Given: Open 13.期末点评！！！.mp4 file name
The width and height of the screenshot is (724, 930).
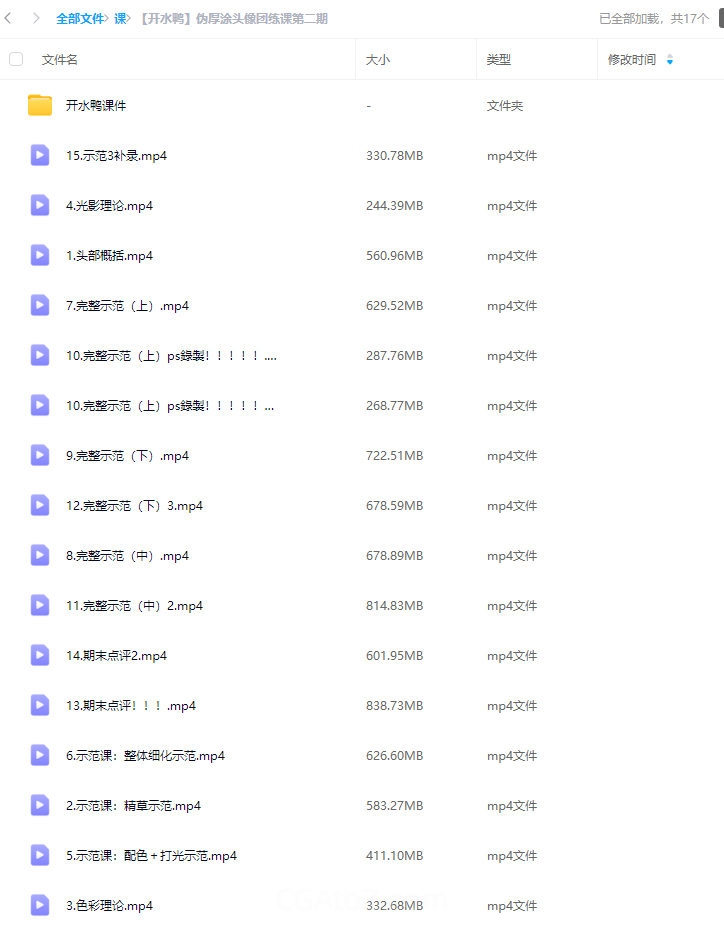Looking at the screenshot, I should point(130,706).
